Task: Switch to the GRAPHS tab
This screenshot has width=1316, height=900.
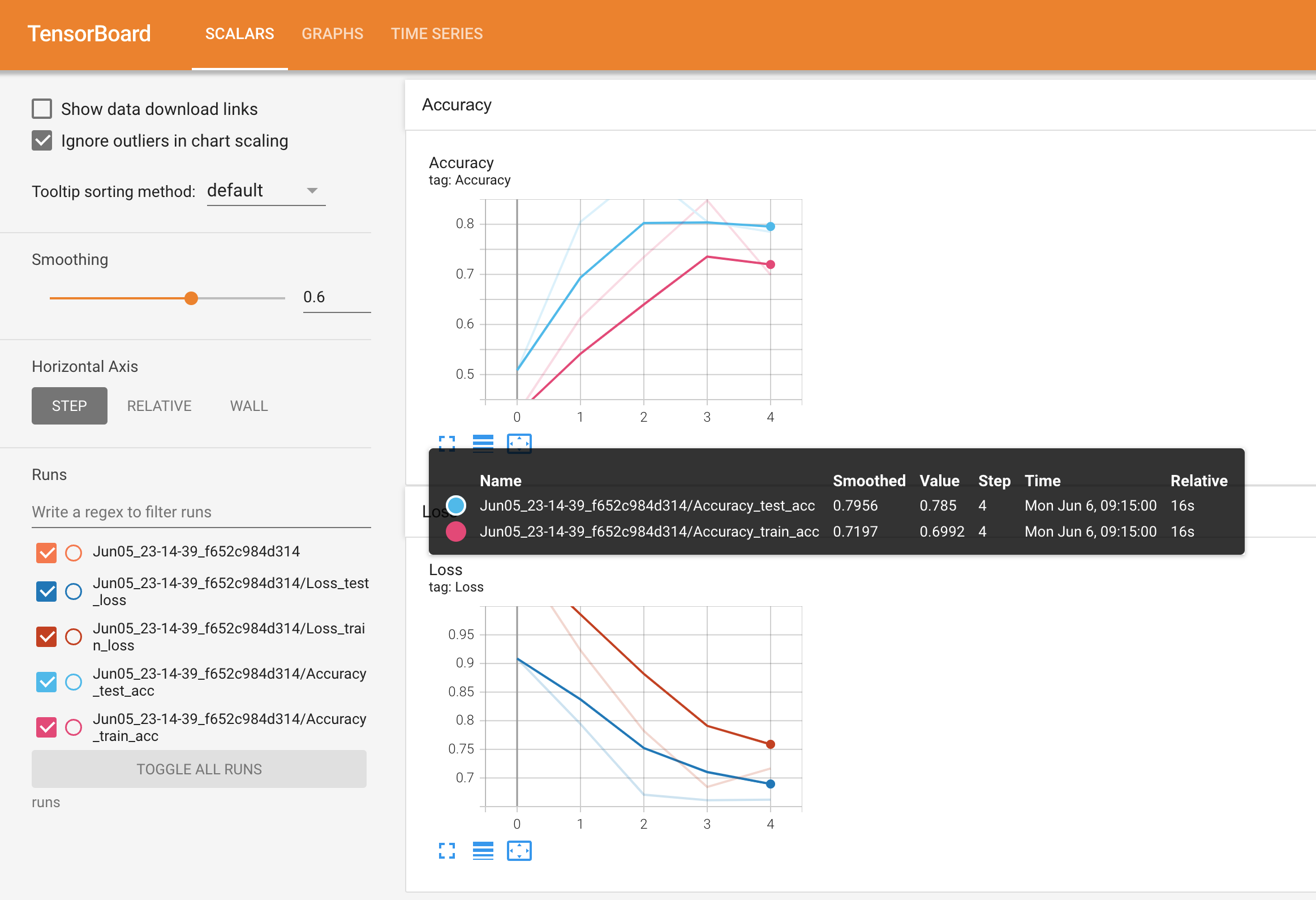Action: [x=333, y=34]
